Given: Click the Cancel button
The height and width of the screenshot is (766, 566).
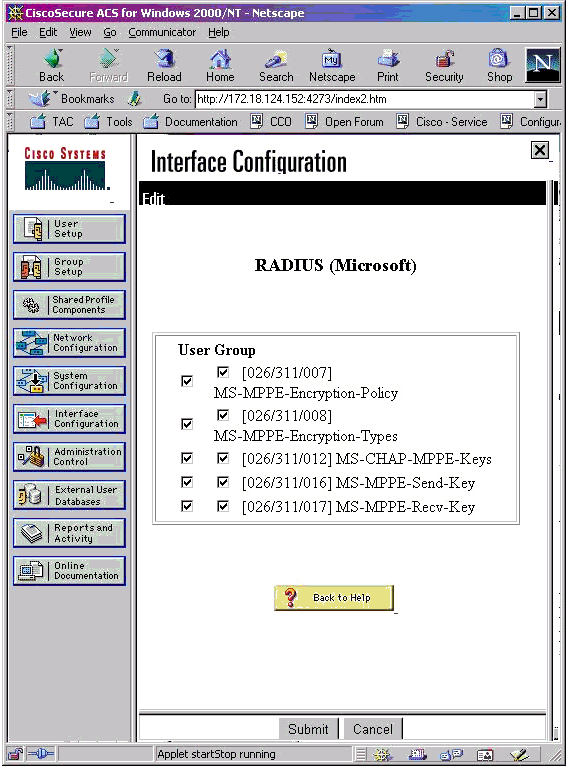Looking at the screenshot, I should tap(373, 729).
